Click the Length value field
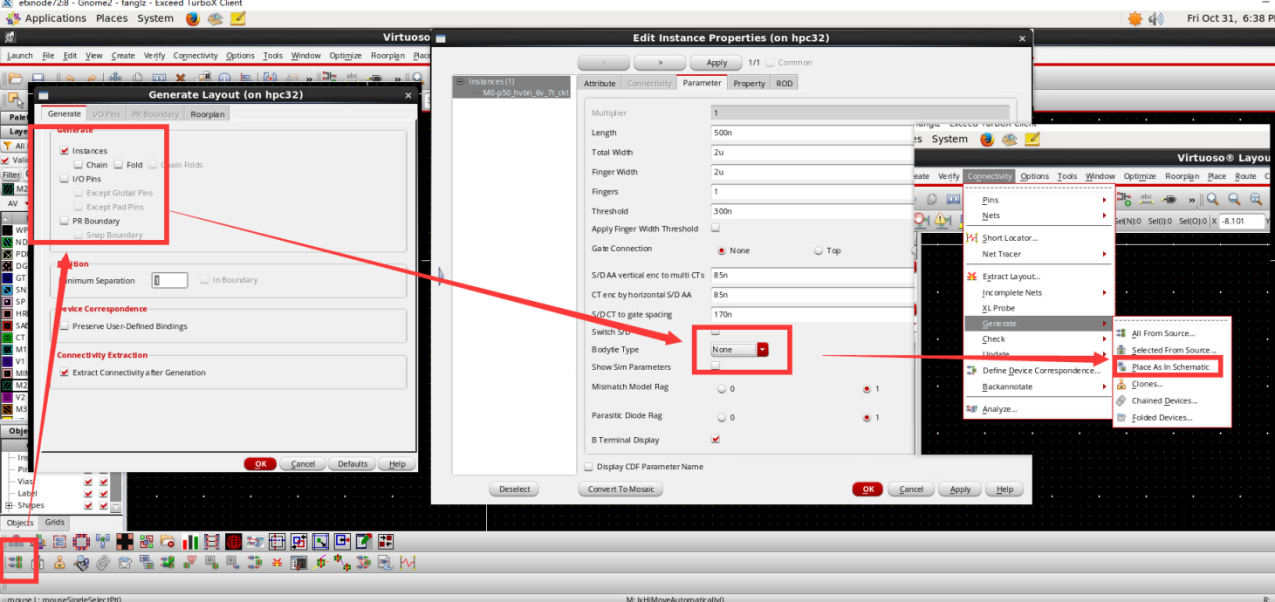 (812, 133)
